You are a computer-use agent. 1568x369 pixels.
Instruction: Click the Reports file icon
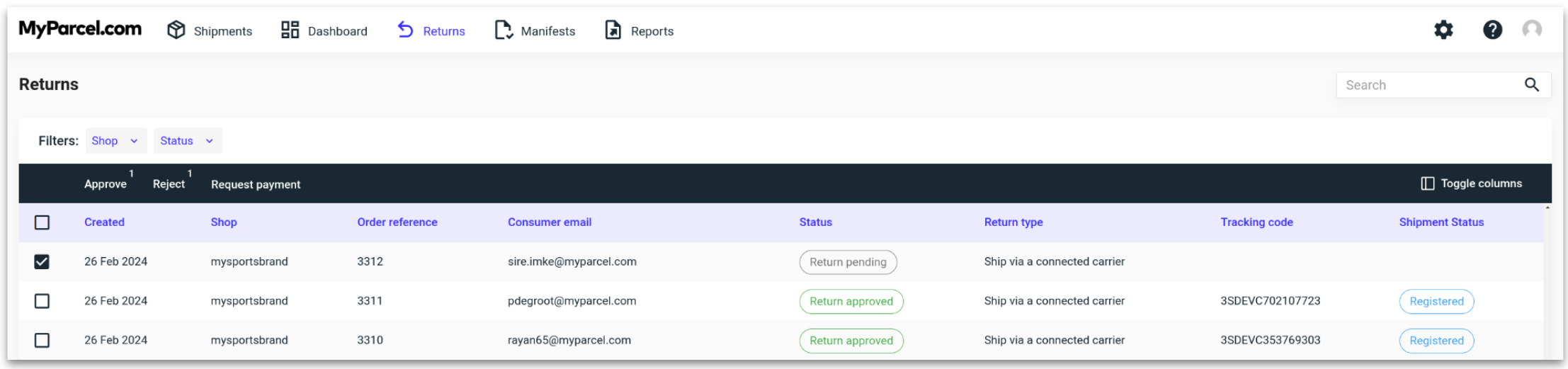click(x=613, y=30)
